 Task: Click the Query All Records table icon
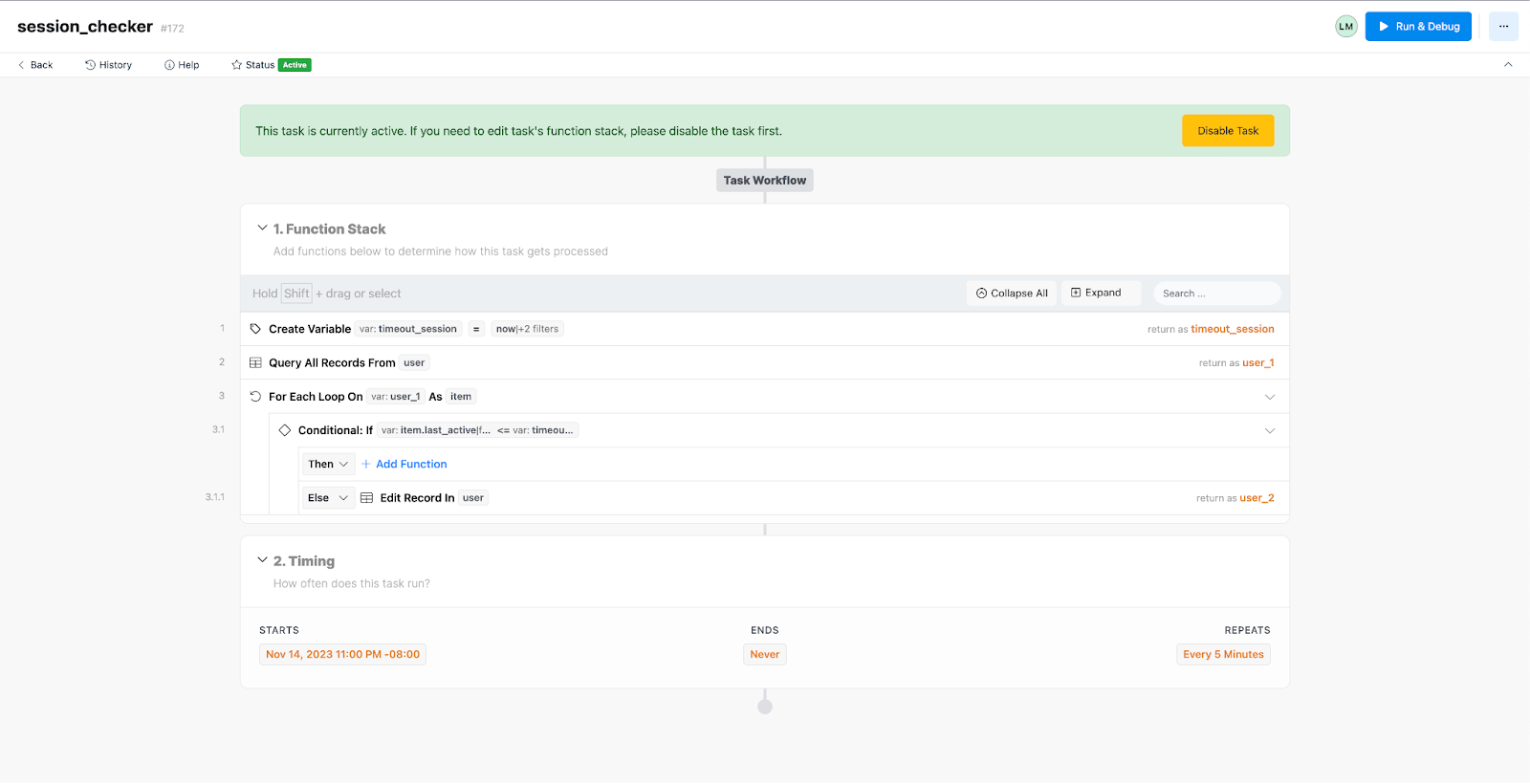coord(255,363)
